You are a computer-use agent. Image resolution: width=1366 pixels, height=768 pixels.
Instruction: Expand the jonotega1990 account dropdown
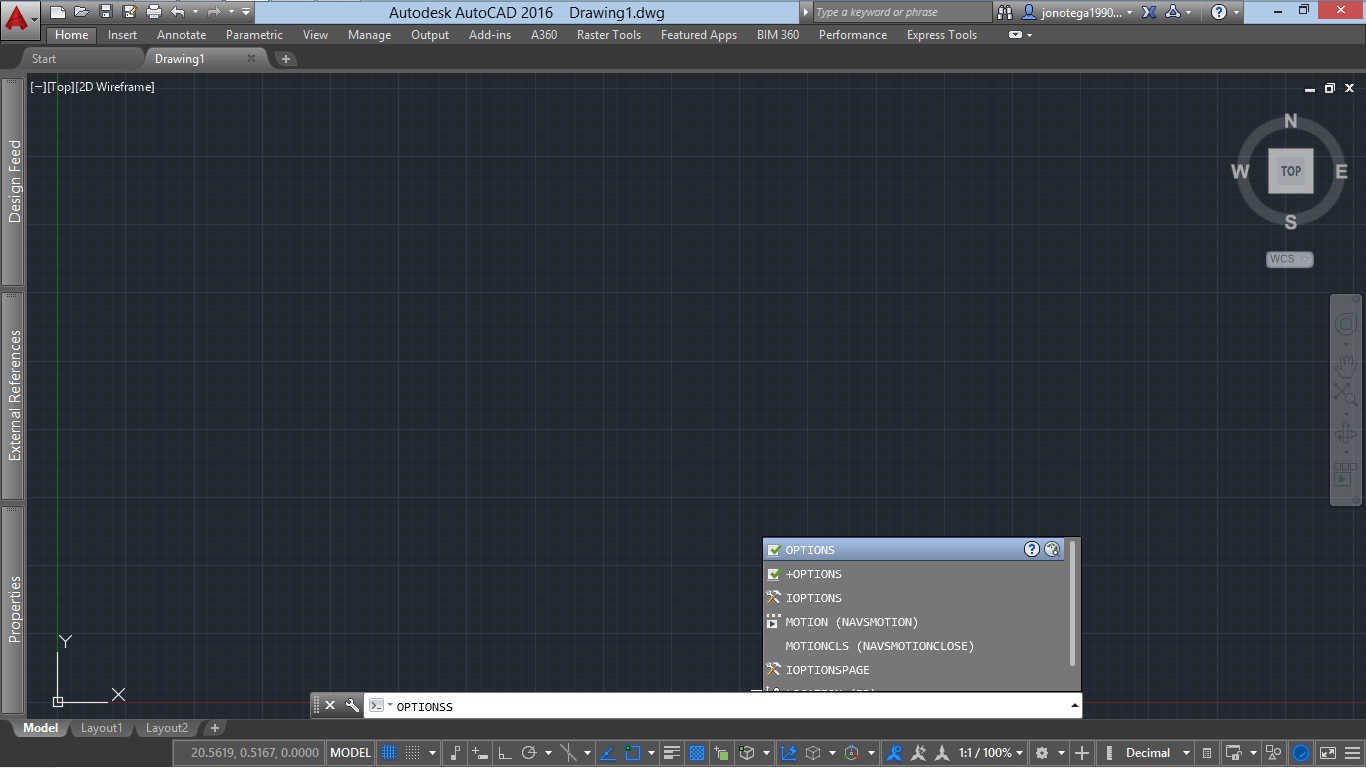[1130, 13]
